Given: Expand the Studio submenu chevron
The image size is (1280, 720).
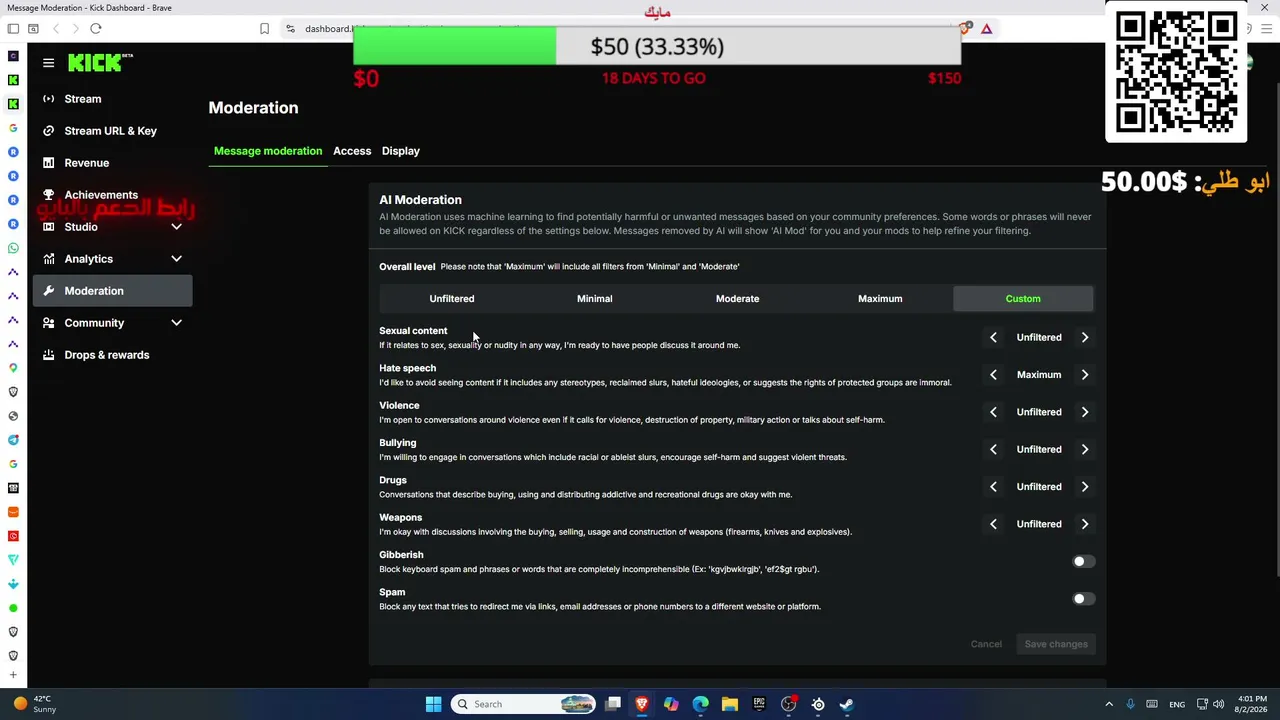Looking at the screenshot, I should [x=176, y=227].
